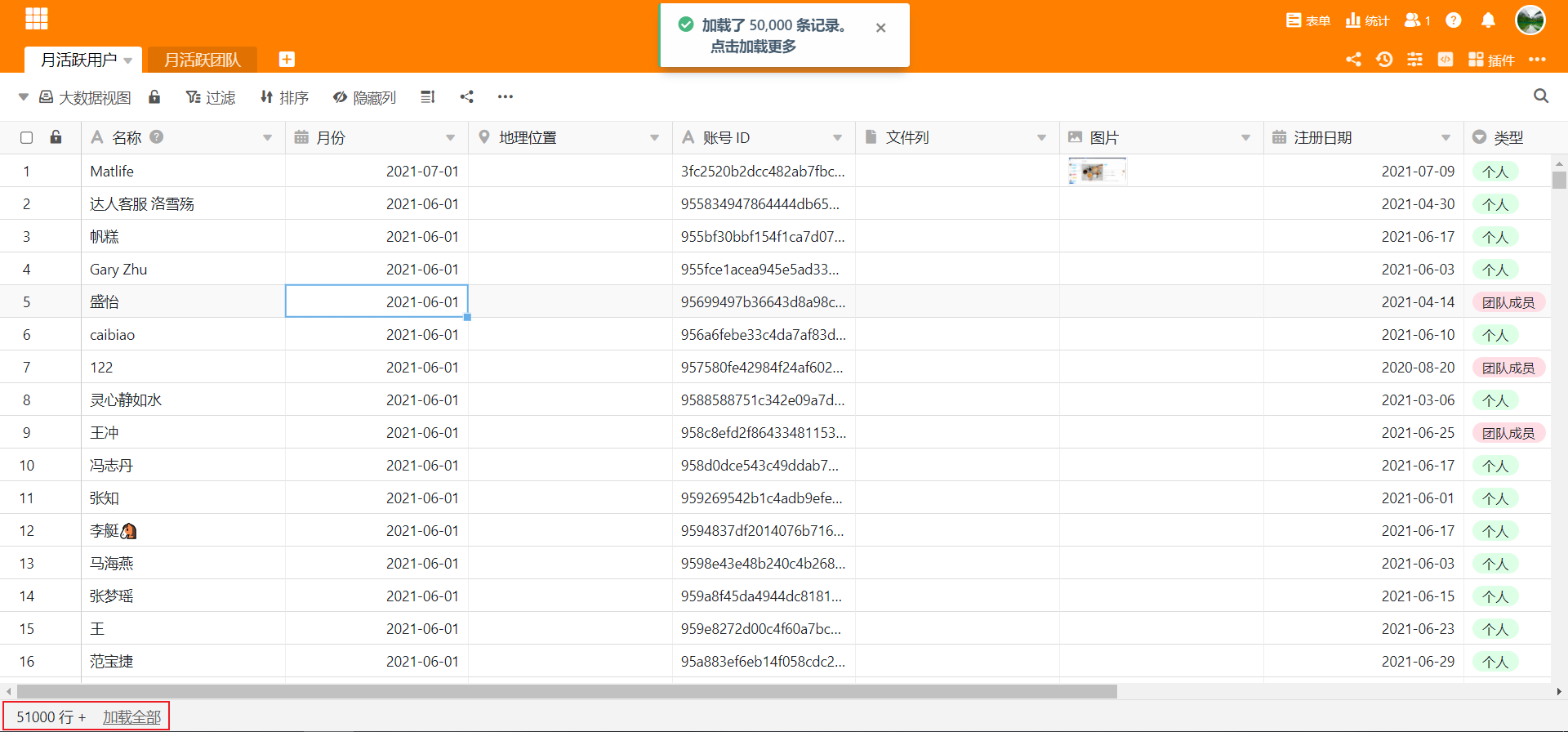This screenshot has height=732, width=1568.
Task: Open the 表单 forms button
Action: tap(1308, 20)
